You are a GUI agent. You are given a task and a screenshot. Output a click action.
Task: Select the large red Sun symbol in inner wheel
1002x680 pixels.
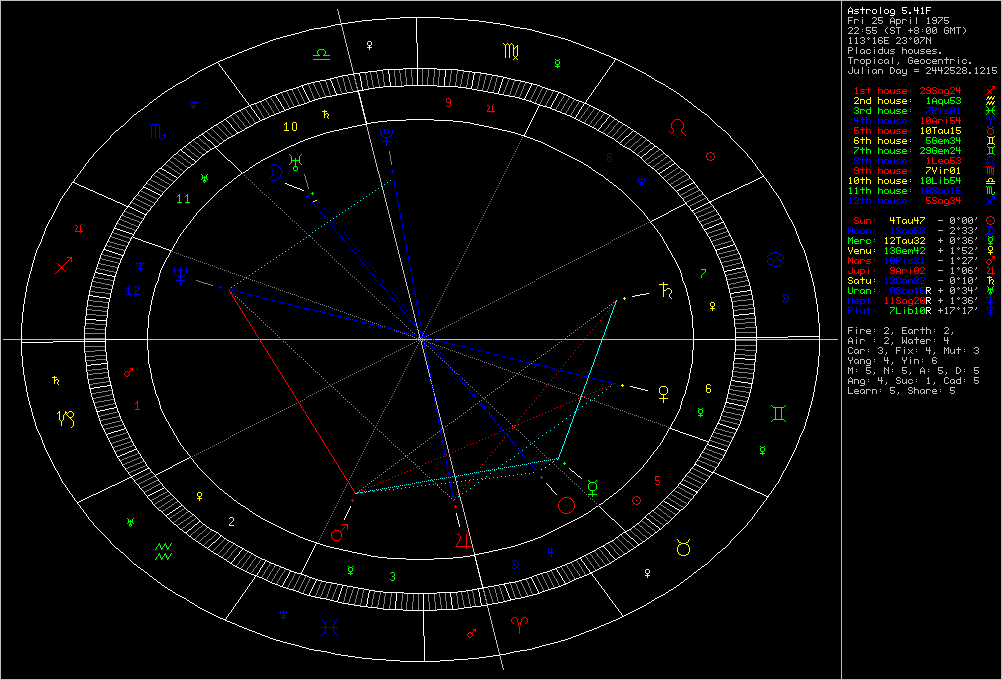click(x=566, y=505)
